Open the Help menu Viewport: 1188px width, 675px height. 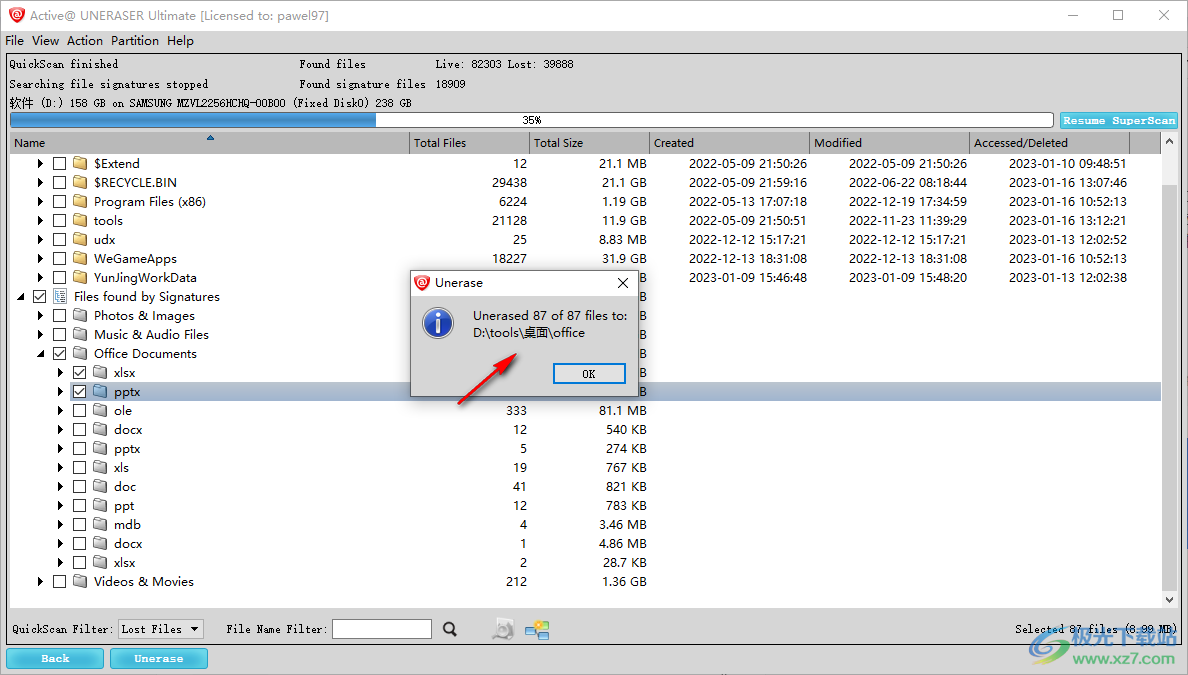click(180, 40)
